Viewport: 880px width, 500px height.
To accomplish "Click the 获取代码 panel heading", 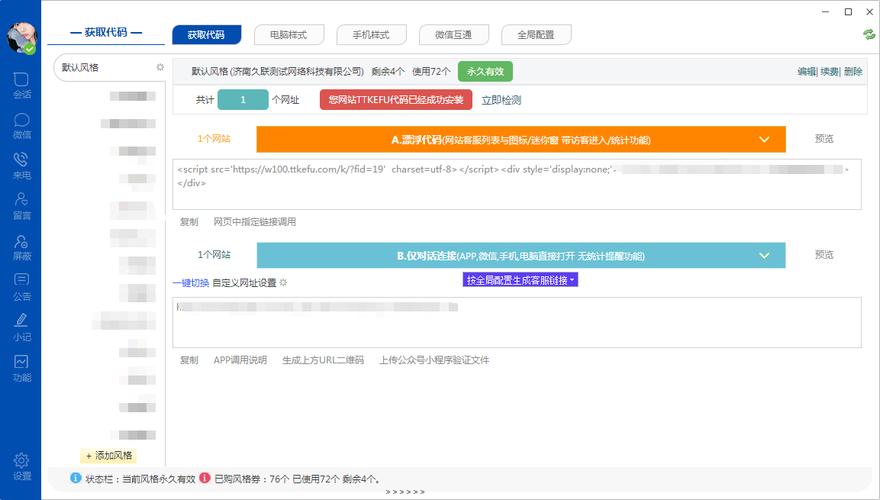I will [106, 33].
